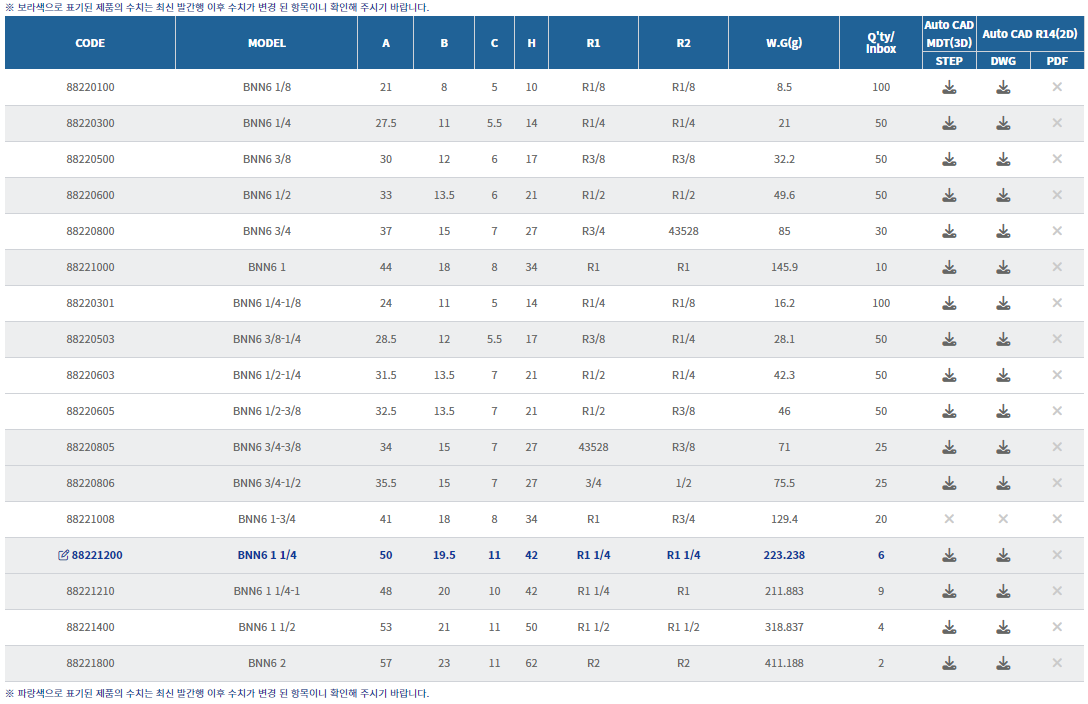The width and height of the screenshot is (1088, 704).
Task: Click edit icon beside code 88221200
Action: coord(64,555)
